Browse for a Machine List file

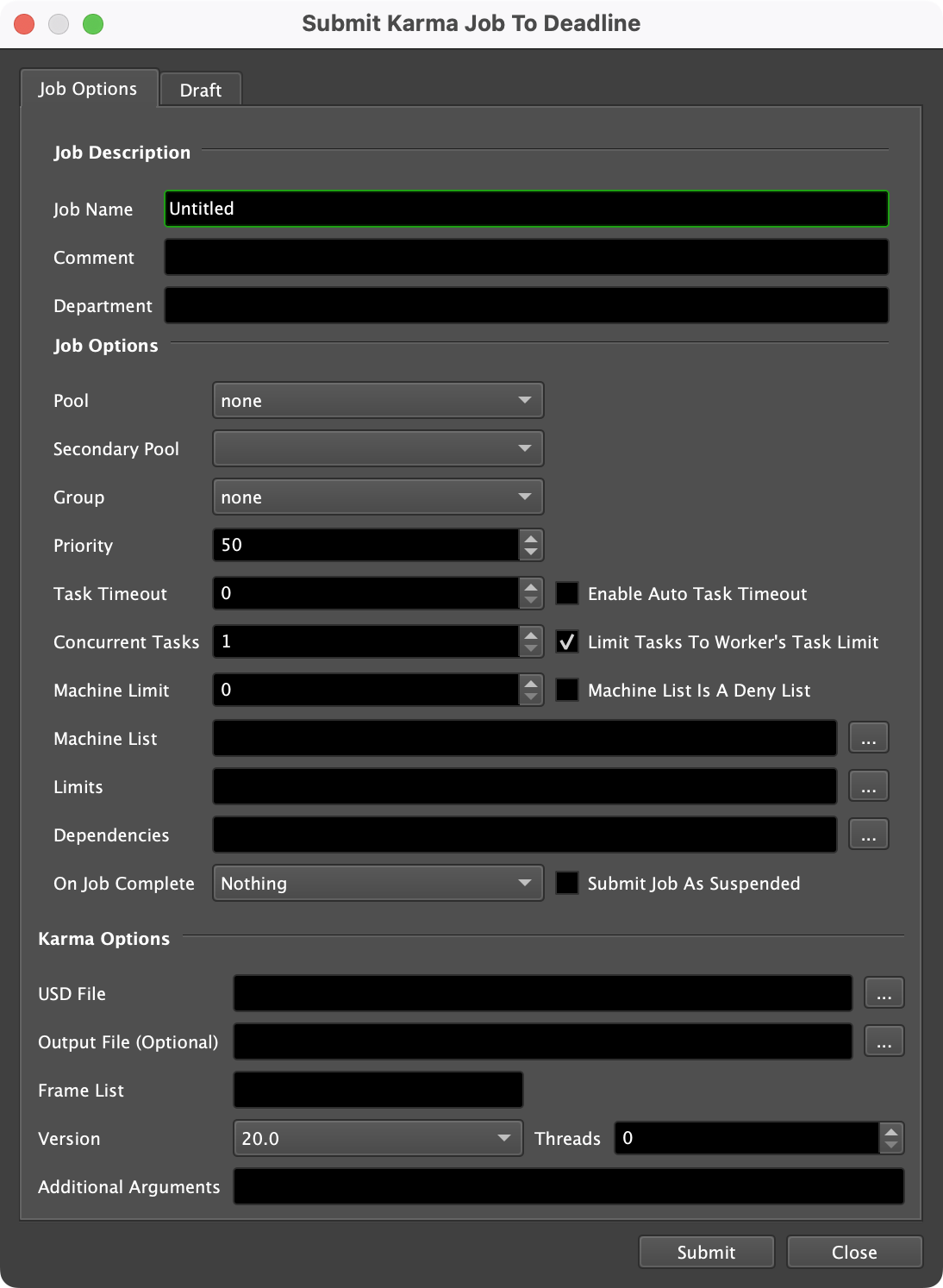[869, 737]
